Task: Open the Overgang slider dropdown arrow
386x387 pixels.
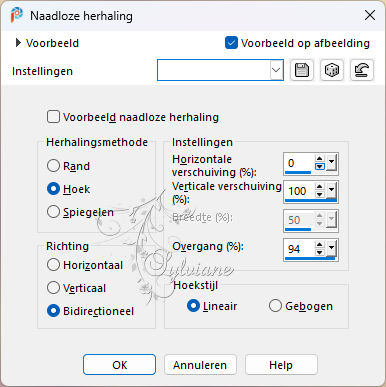Action: point(331,248)
